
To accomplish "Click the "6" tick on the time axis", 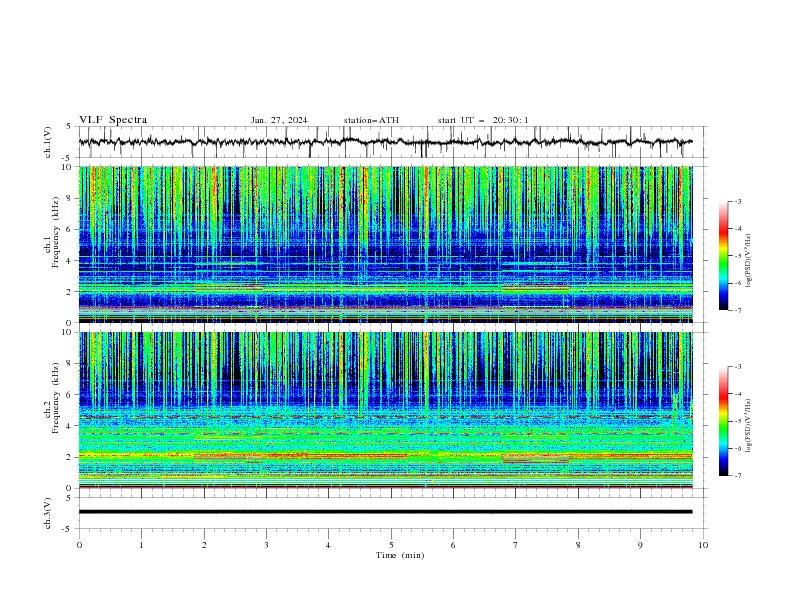I will (x=453, y=545).
